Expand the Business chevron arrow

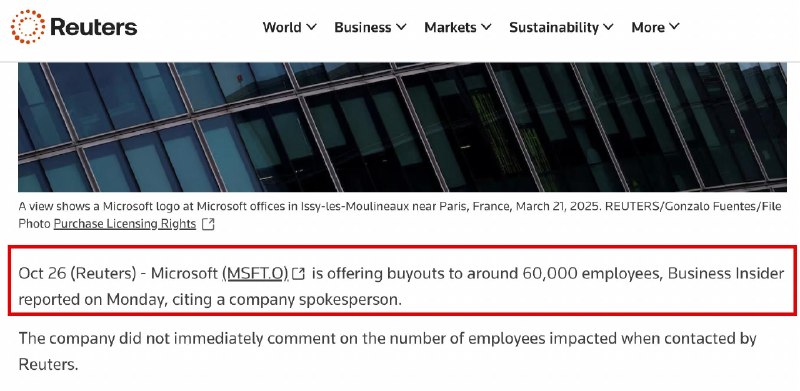coord(402,27)
